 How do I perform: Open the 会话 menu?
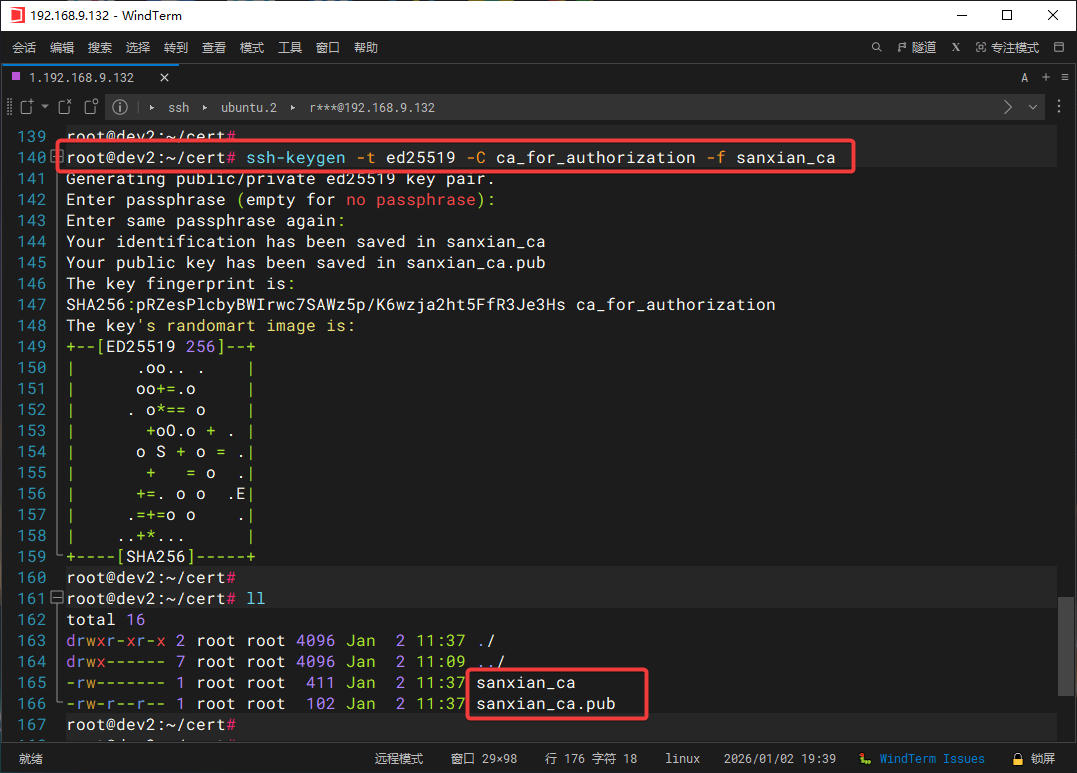pyautogui.click(x=24, y=47)
